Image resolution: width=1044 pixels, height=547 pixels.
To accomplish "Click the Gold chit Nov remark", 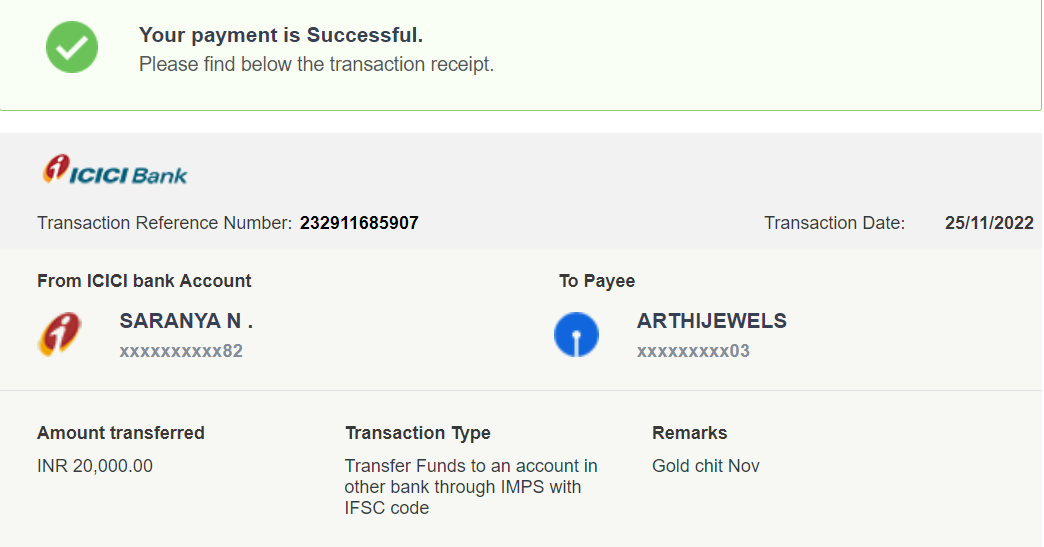I will pos(706,466).
